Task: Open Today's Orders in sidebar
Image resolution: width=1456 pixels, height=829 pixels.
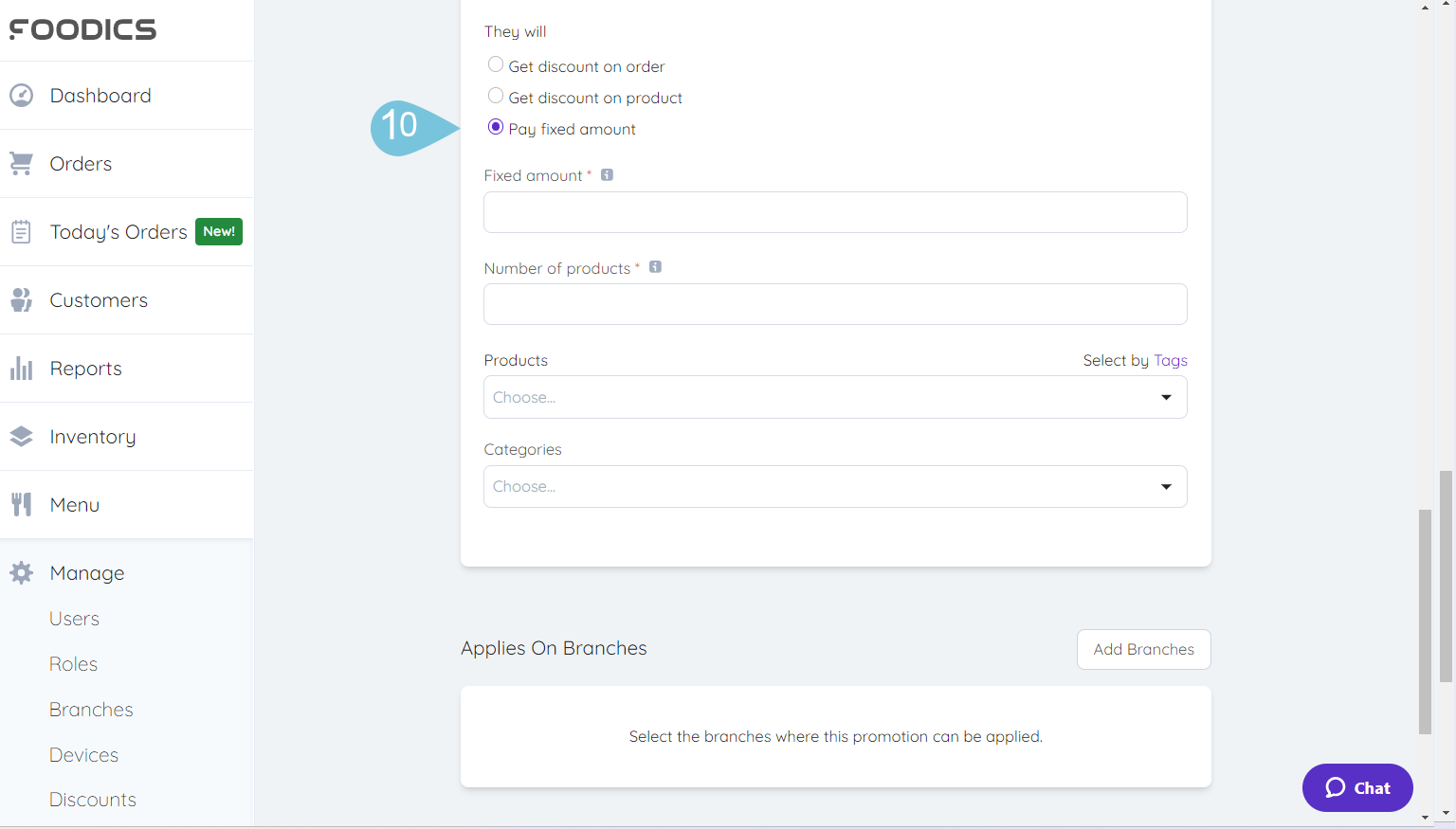Action: click(127, 232)
